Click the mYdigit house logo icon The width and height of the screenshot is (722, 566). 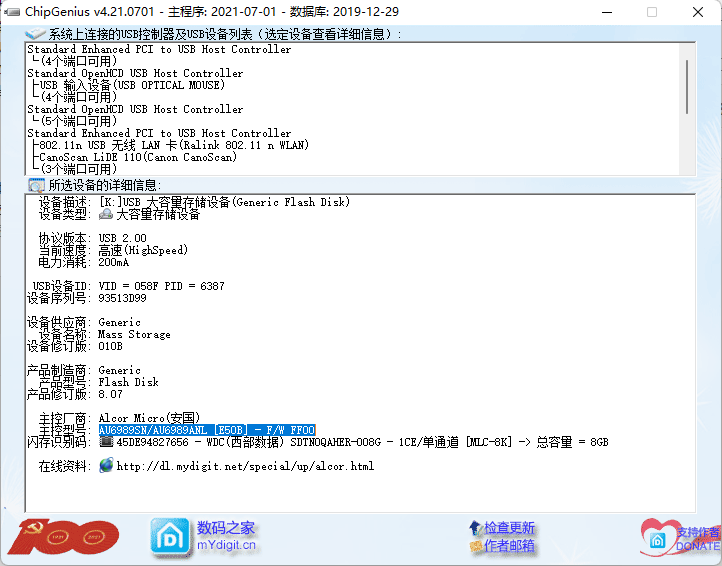[170, 537]
